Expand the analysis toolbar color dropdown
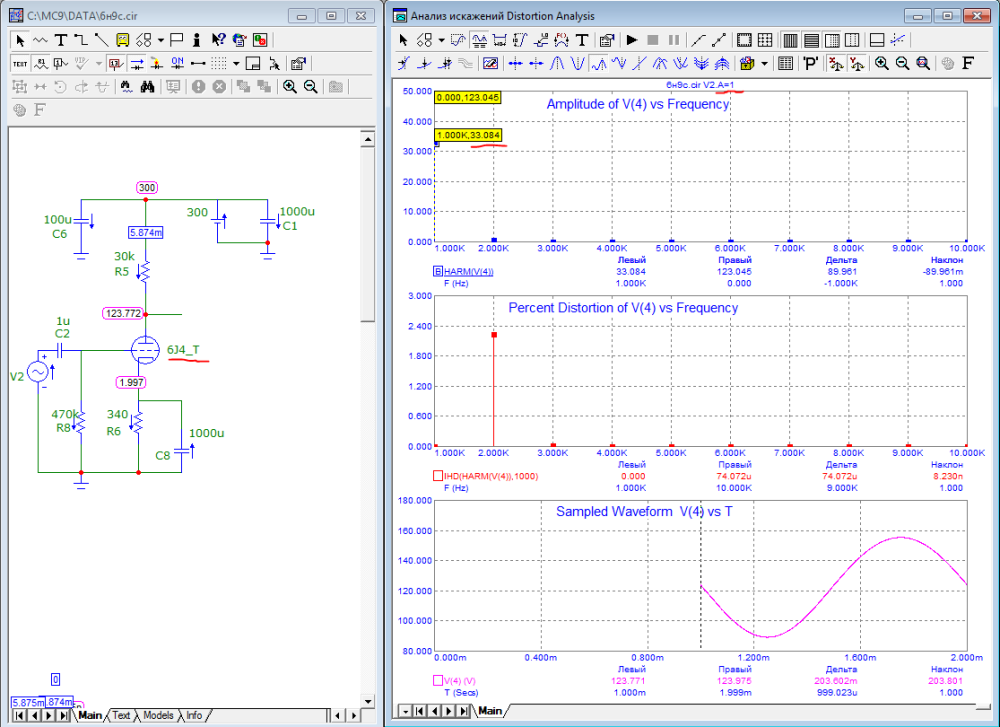The image size is (1000, 727). point(765,63)
